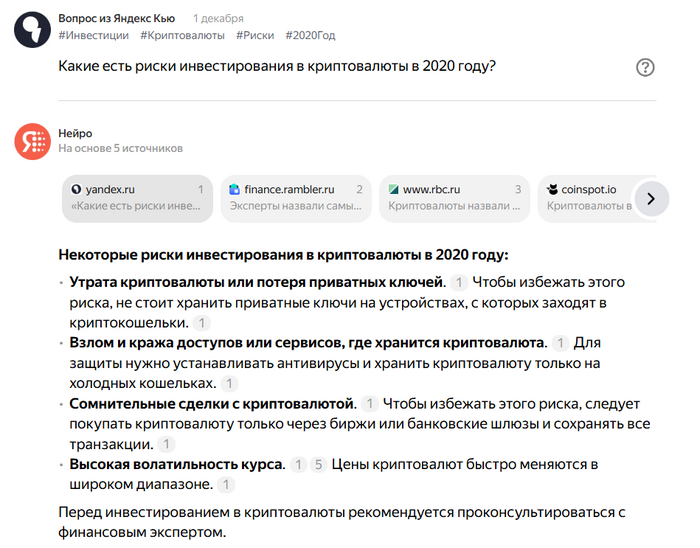This screenshot has width=700, height=548.
Task: Click citation 1 after 'транзакции.'
Action: point(166,444)
